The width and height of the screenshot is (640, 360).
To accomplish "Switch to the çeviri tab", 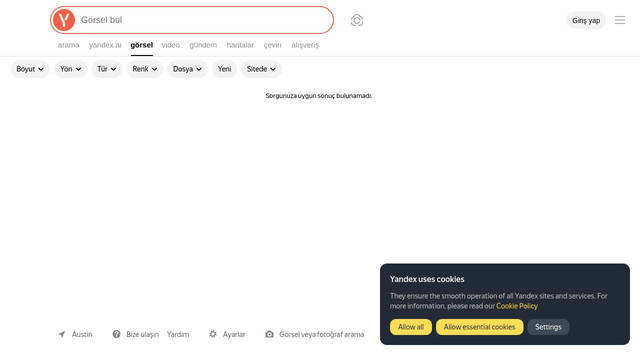I will [x=272, y=45].
